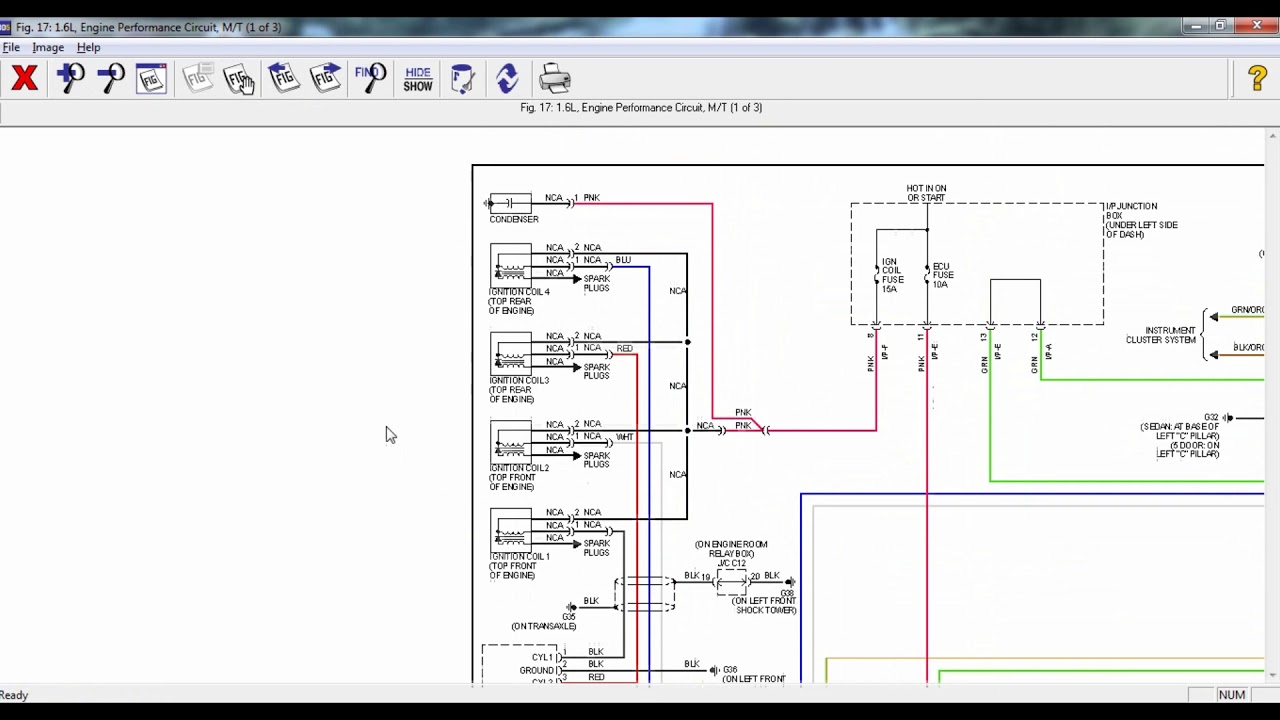Open the Find magnifier tool
Image resolution: width=1280 pixels, height=720 pixels.
371,78
